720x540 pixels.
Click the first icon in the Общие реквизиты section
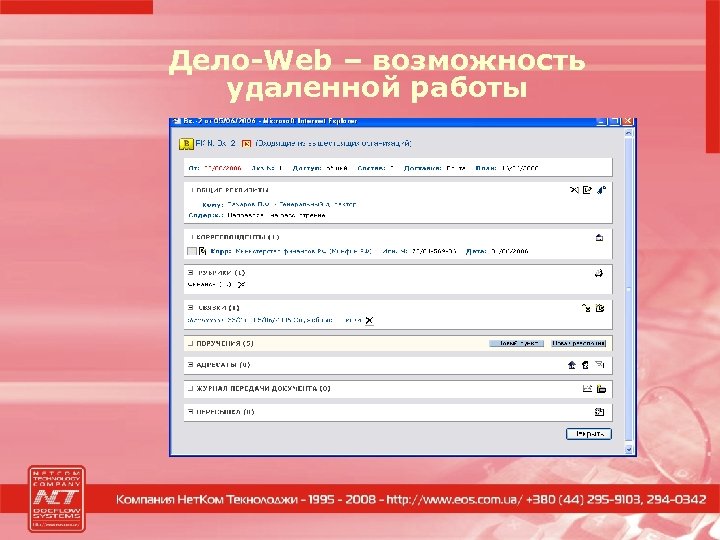pos(574,190)
